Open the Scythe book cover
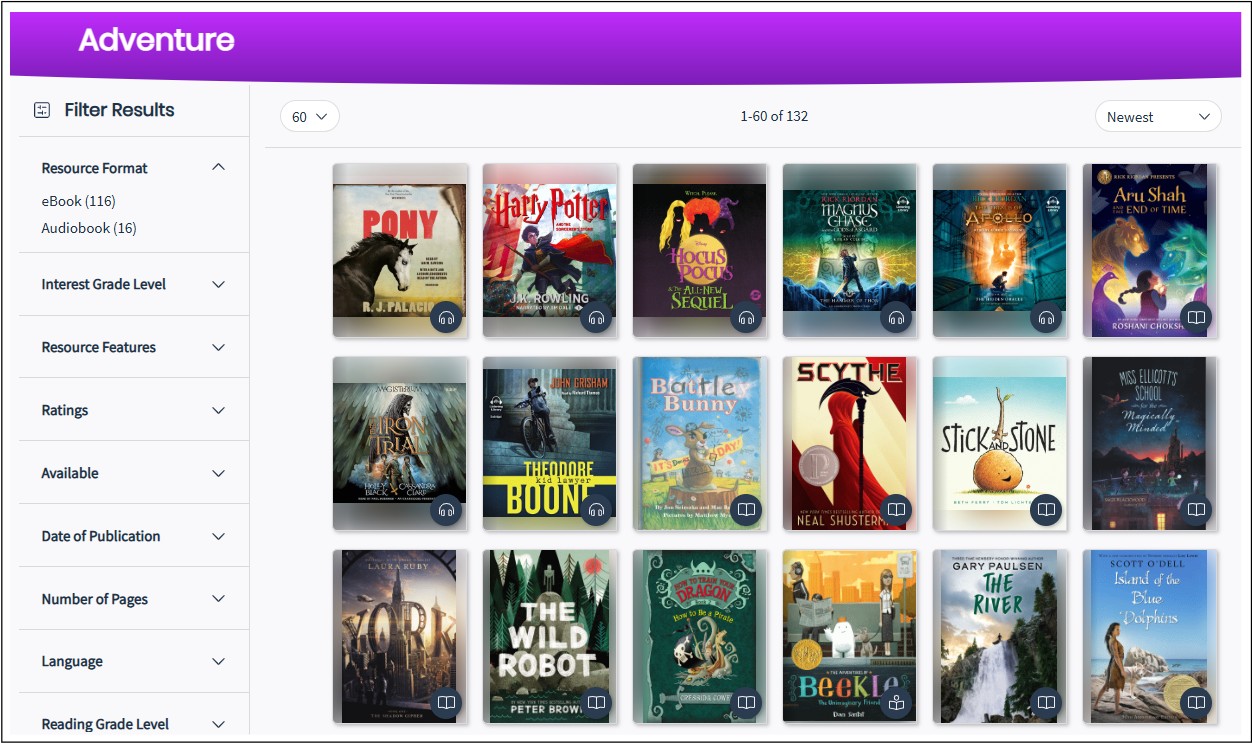This screenshot has width=1252, height=743. 850,443
